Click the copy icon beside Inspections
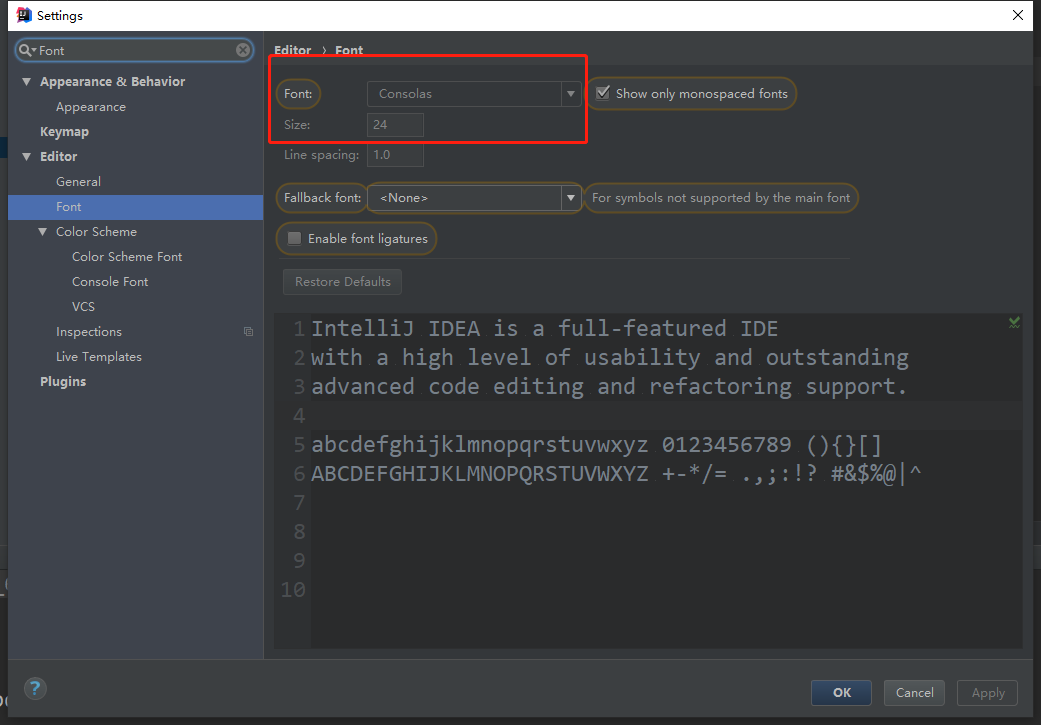 pyautogui.click(x=248, y=331)
